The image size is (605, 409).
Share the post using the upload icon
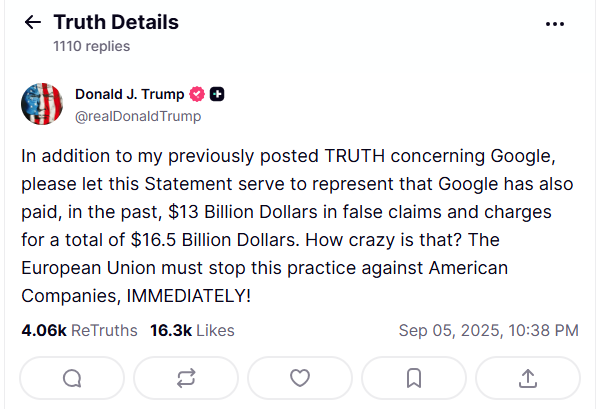click(528, 378)
